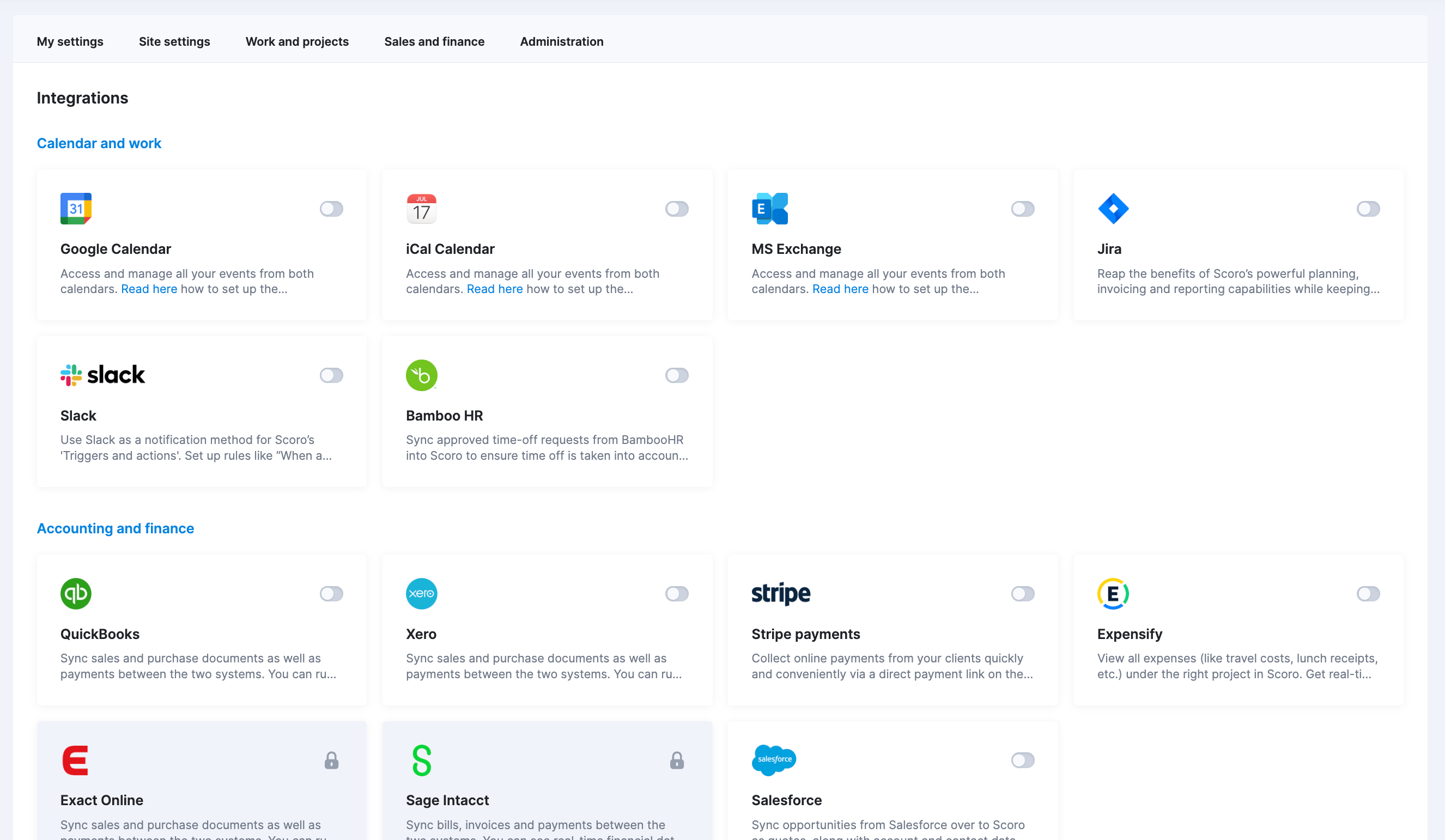This screenshot has height=840, width=1445.
Task: Click the Google Calendar card title
Action: point(116,249)
